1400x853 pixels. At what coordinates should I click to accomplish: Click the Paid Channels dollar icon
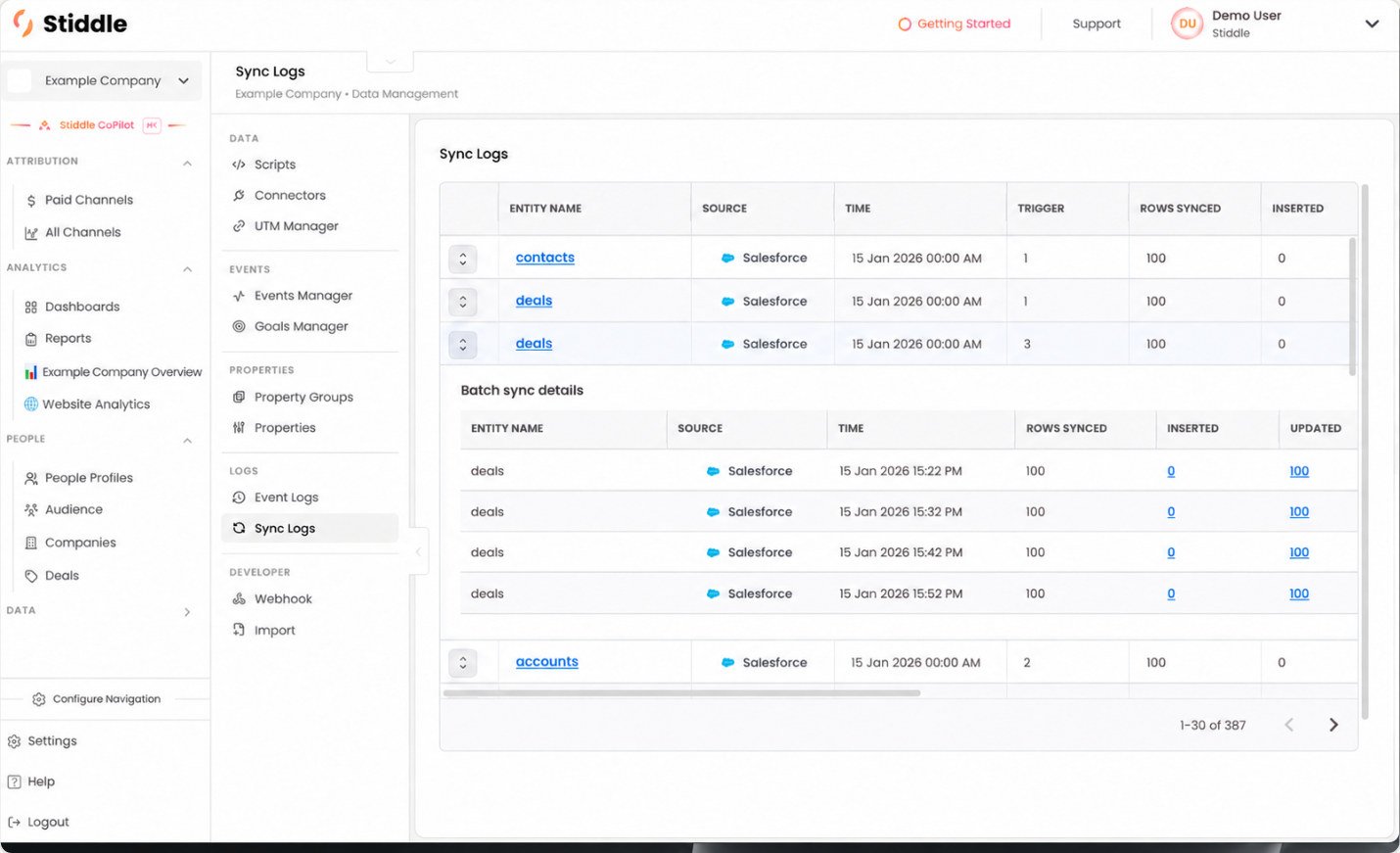[x=31, y=201]
